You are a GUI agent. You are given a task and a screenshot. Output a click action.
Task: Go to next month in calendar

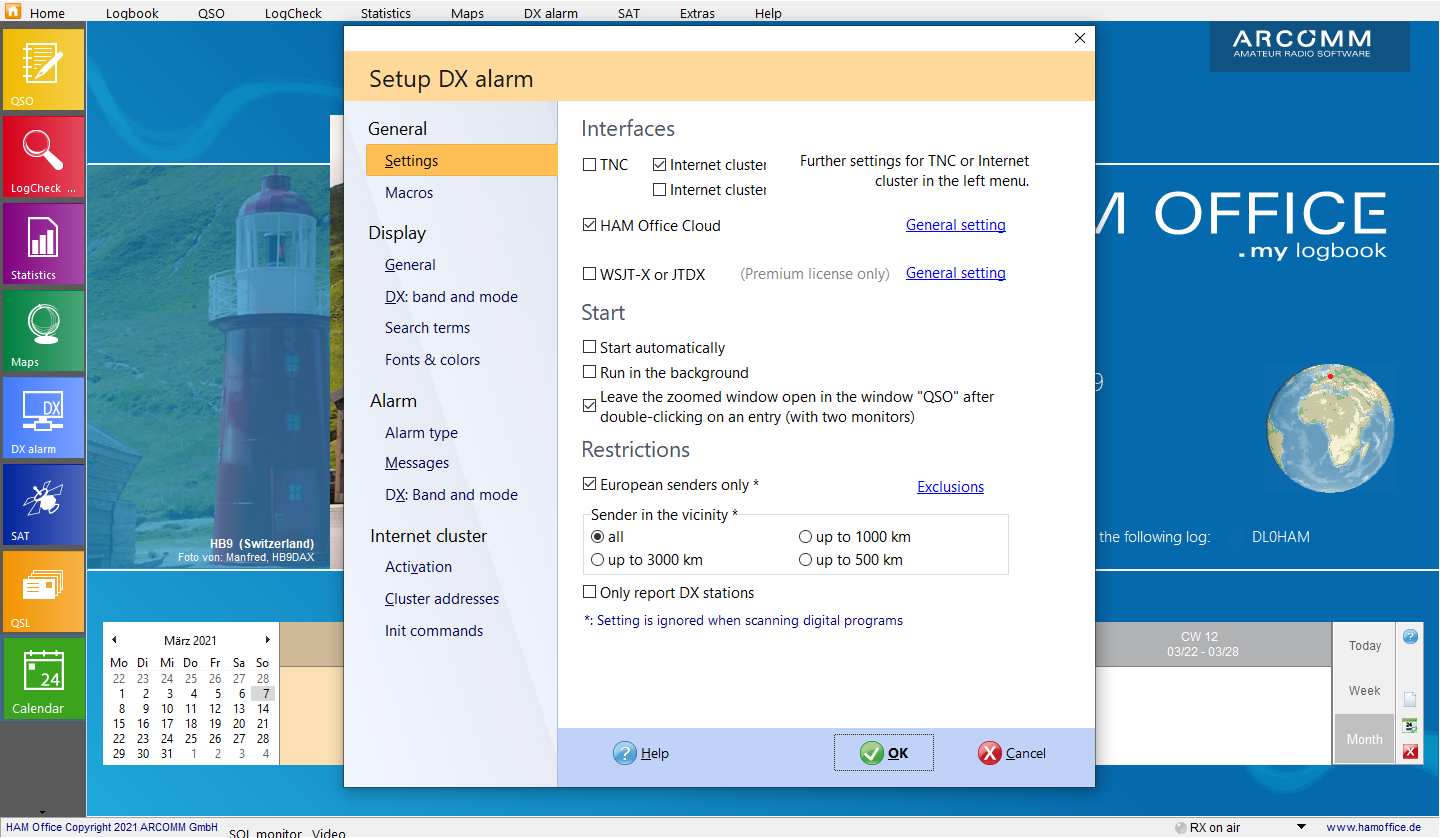(267, 640)
